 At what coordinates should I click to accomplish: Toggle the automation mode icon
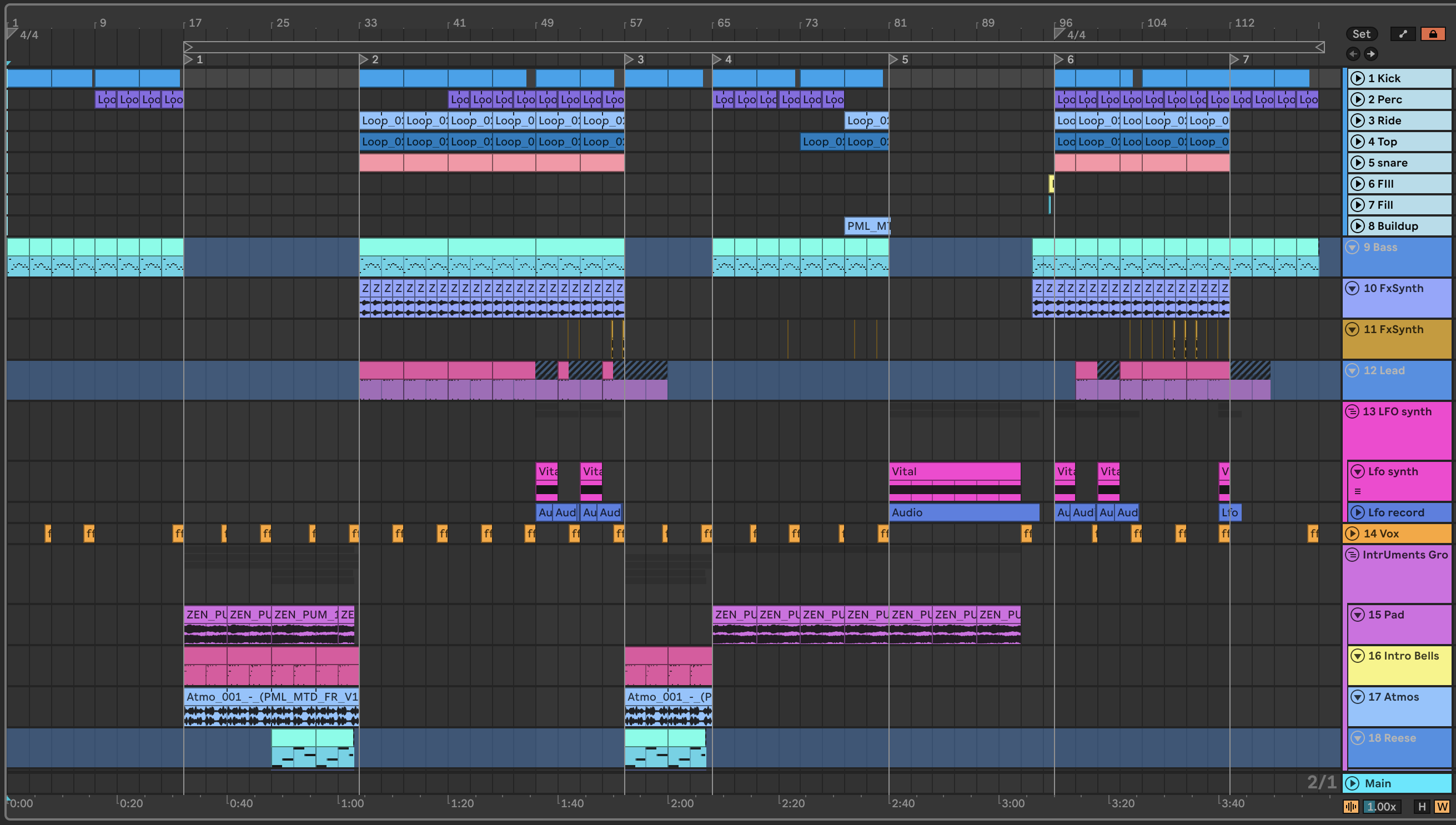[x=1403, y=34]
